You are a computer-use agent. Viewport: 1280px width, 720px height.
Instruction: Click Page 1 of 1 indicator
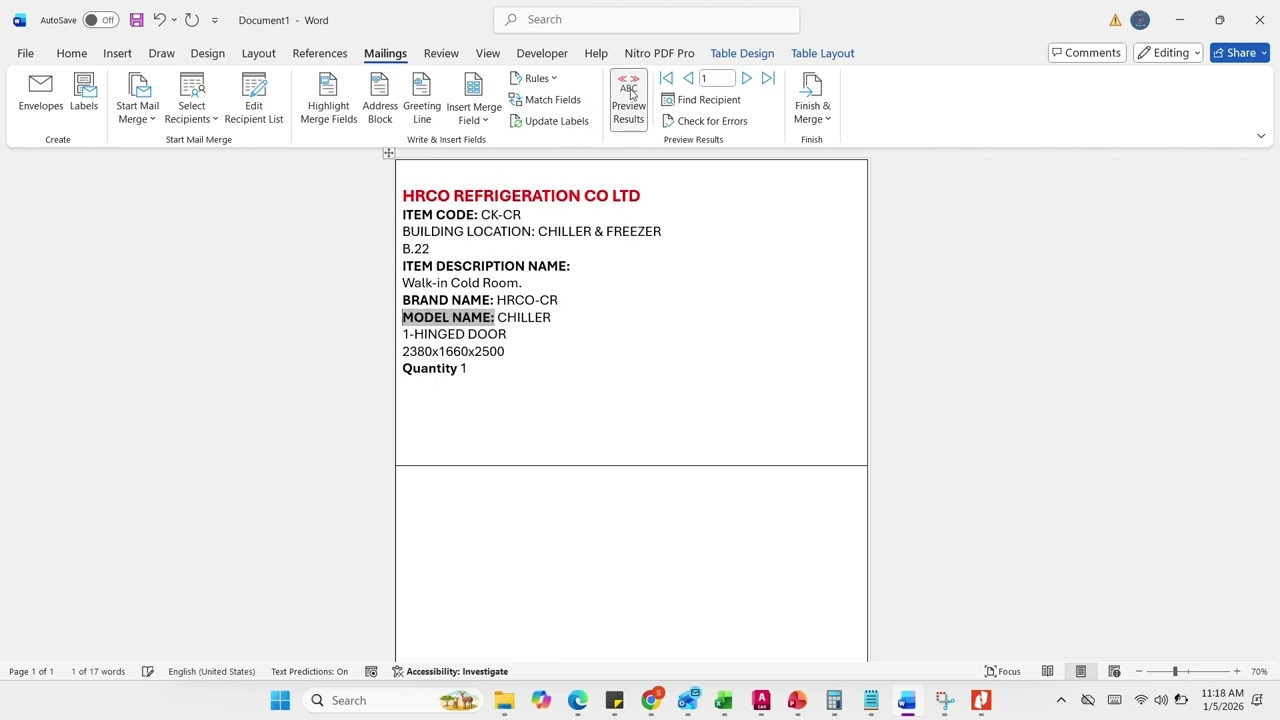tap(31, 672)
